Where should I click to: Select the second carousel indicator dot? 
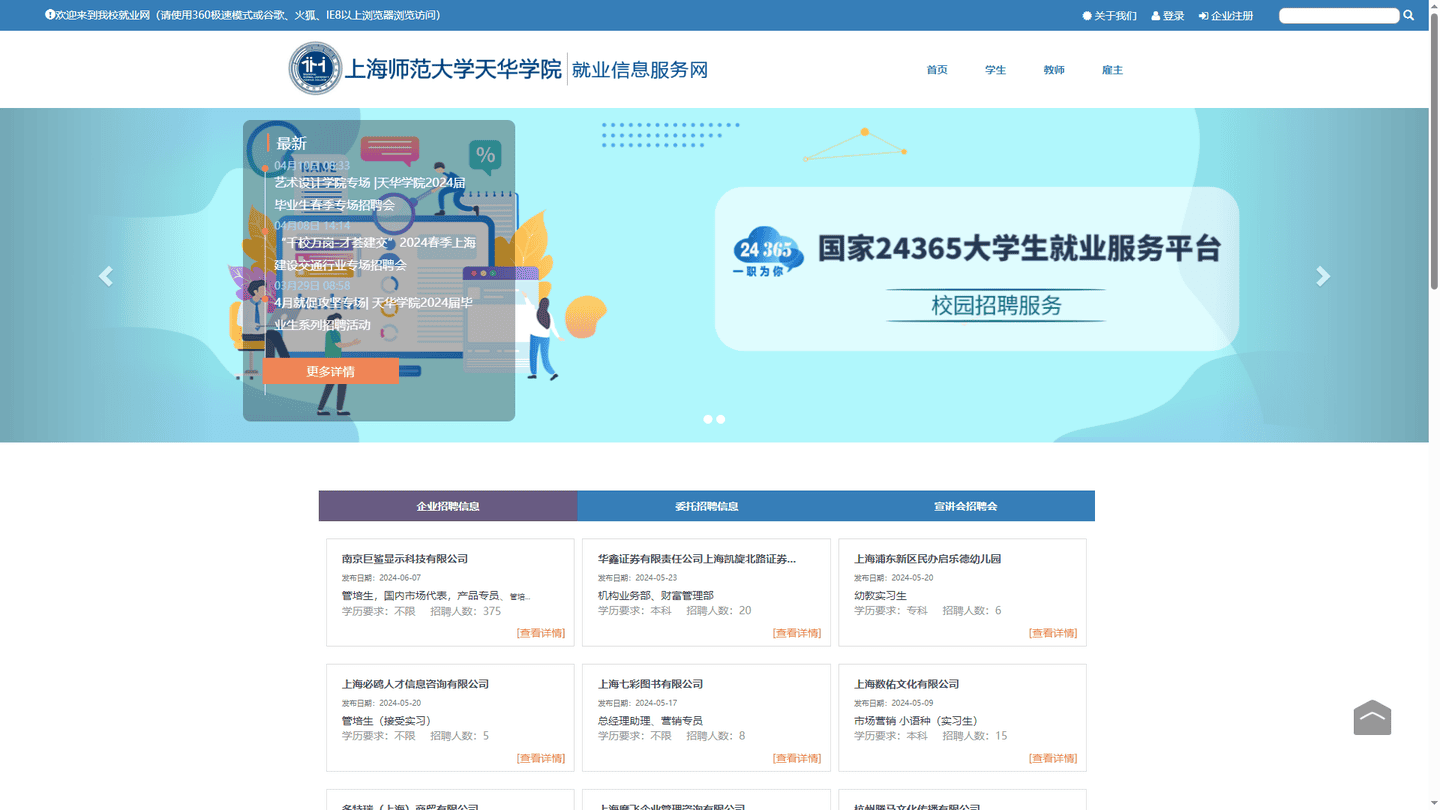(720, 419)
